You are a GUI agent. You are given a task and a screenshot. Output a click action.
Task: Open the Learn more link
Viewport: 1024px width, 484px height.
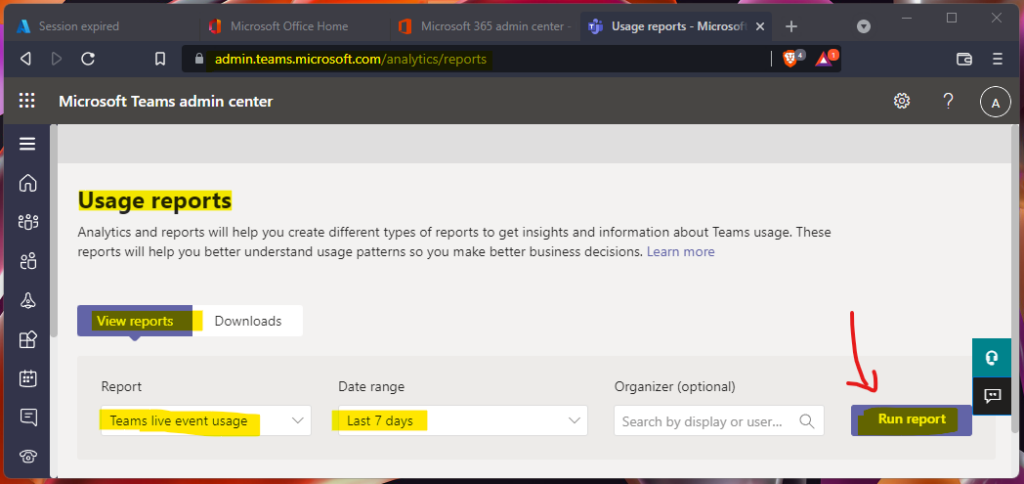click(680, 251)
